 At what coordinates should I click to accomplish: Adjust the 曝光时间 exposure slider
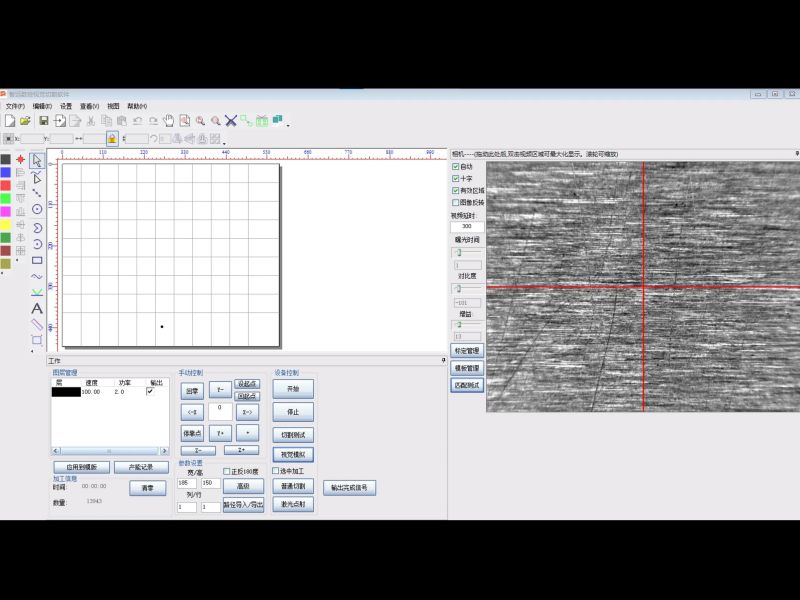[x=458, y=253]
